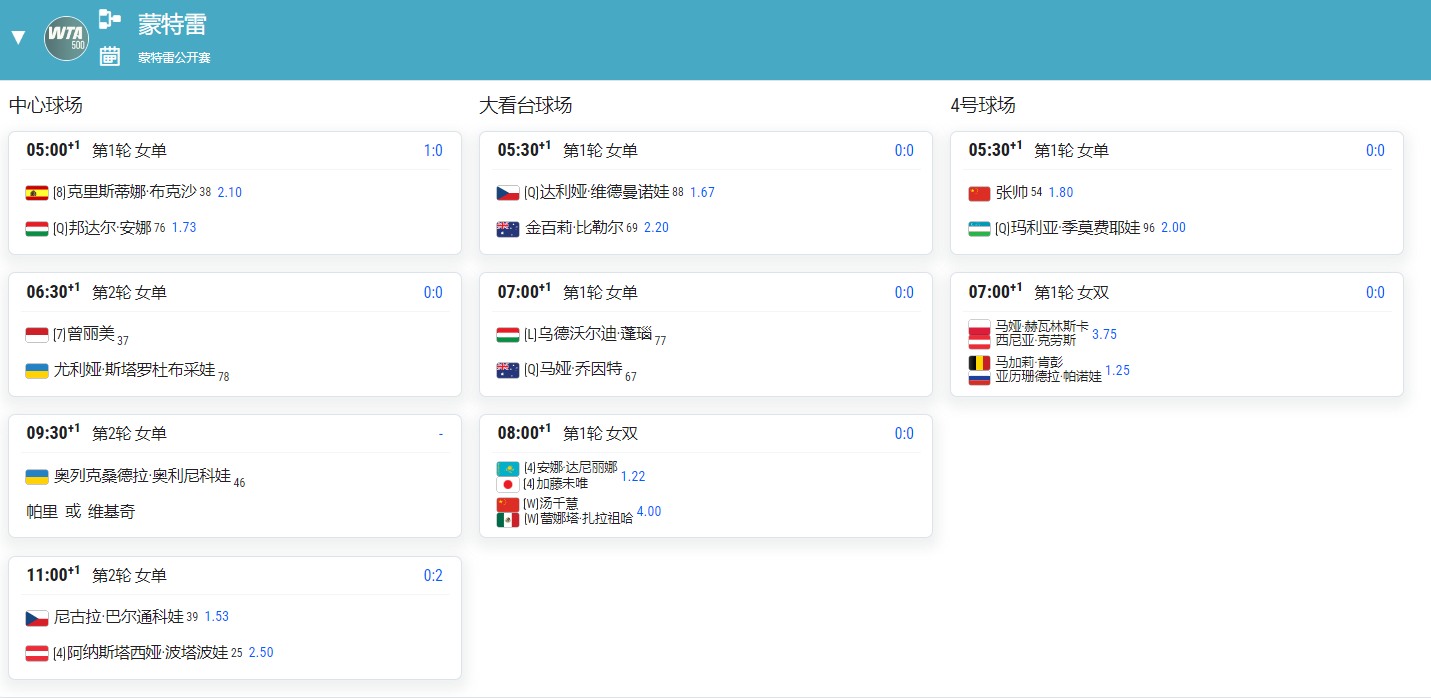This screenshot has height=698, width=1431.
Task: Open player 阿纳斯塔西娅·波塔波娃 profile
Action: (x=147, y=652)
